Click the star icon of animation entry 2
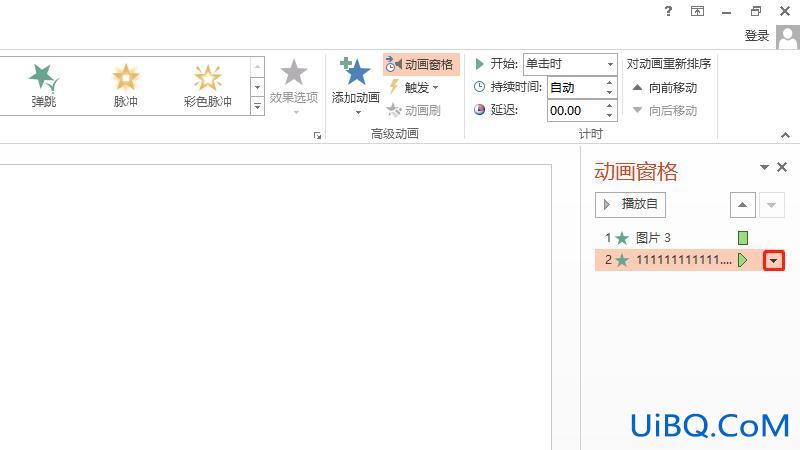Viewport: 800px width, 450px height. pyautogui.click(x=622, y=261)
